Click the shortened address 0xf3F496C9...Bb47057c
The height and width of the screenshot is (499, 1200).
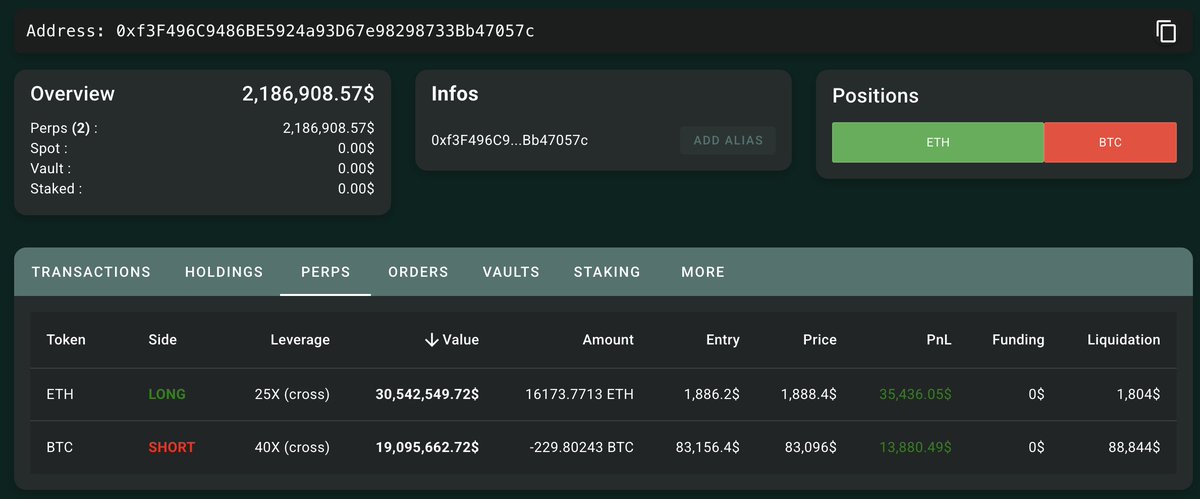510,140
